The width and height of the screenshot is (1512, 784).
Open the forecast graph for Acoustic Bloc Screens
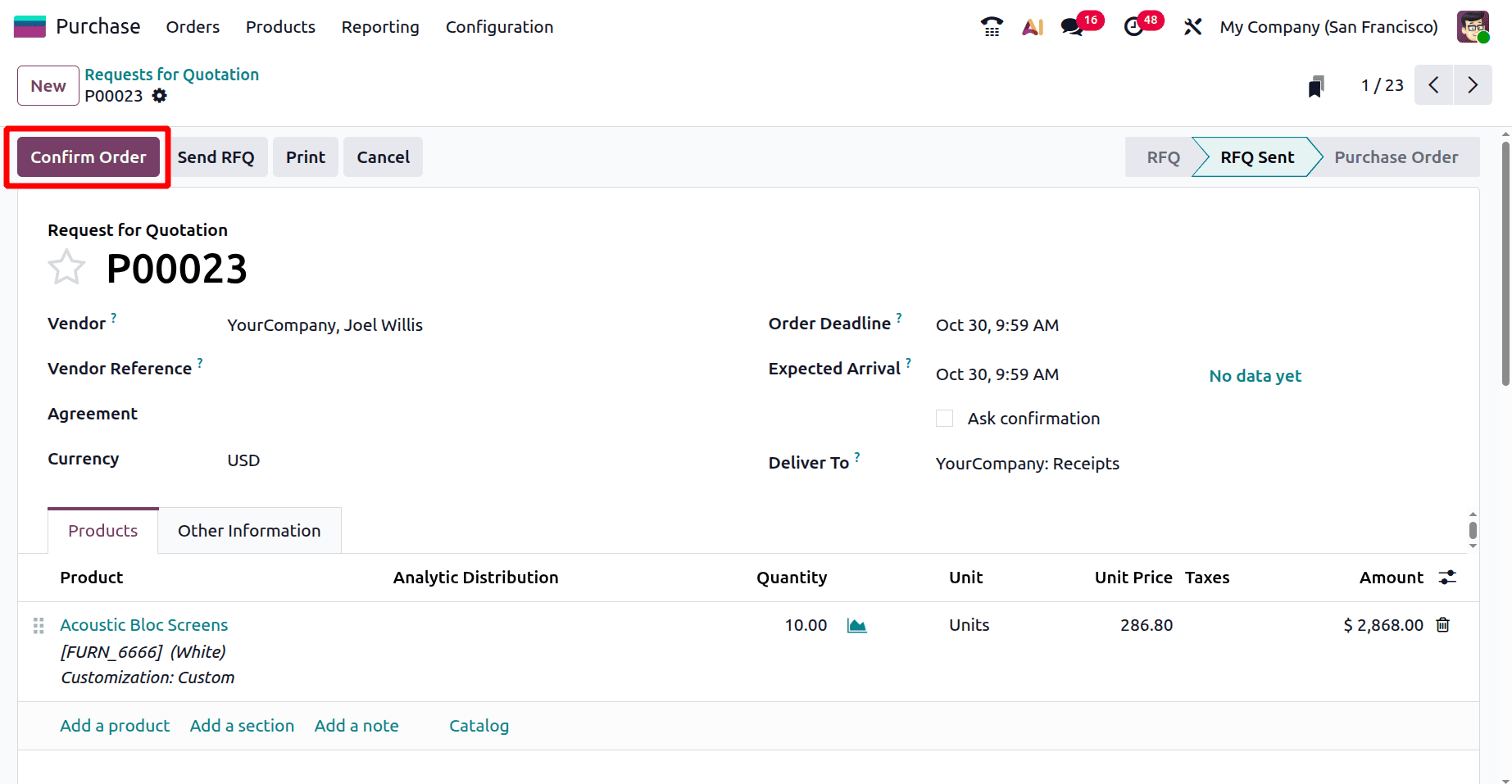(x=856, y=624)
